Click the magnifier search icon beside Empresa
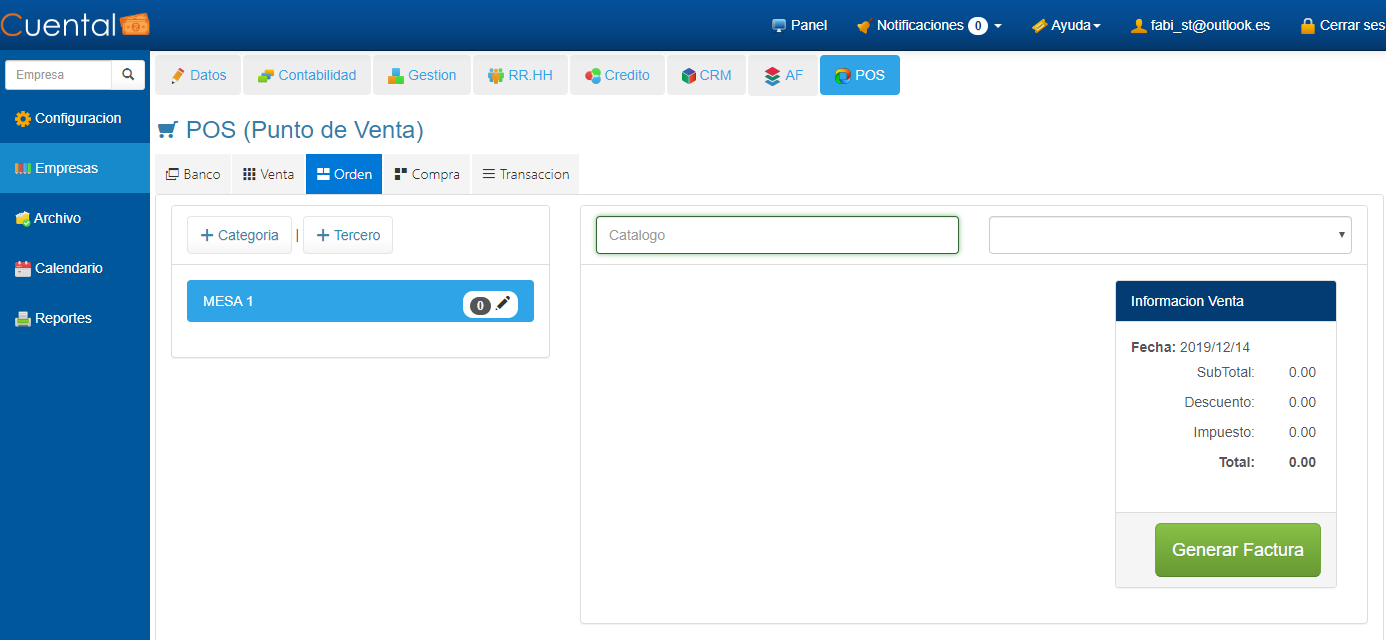 click(128, 75)
